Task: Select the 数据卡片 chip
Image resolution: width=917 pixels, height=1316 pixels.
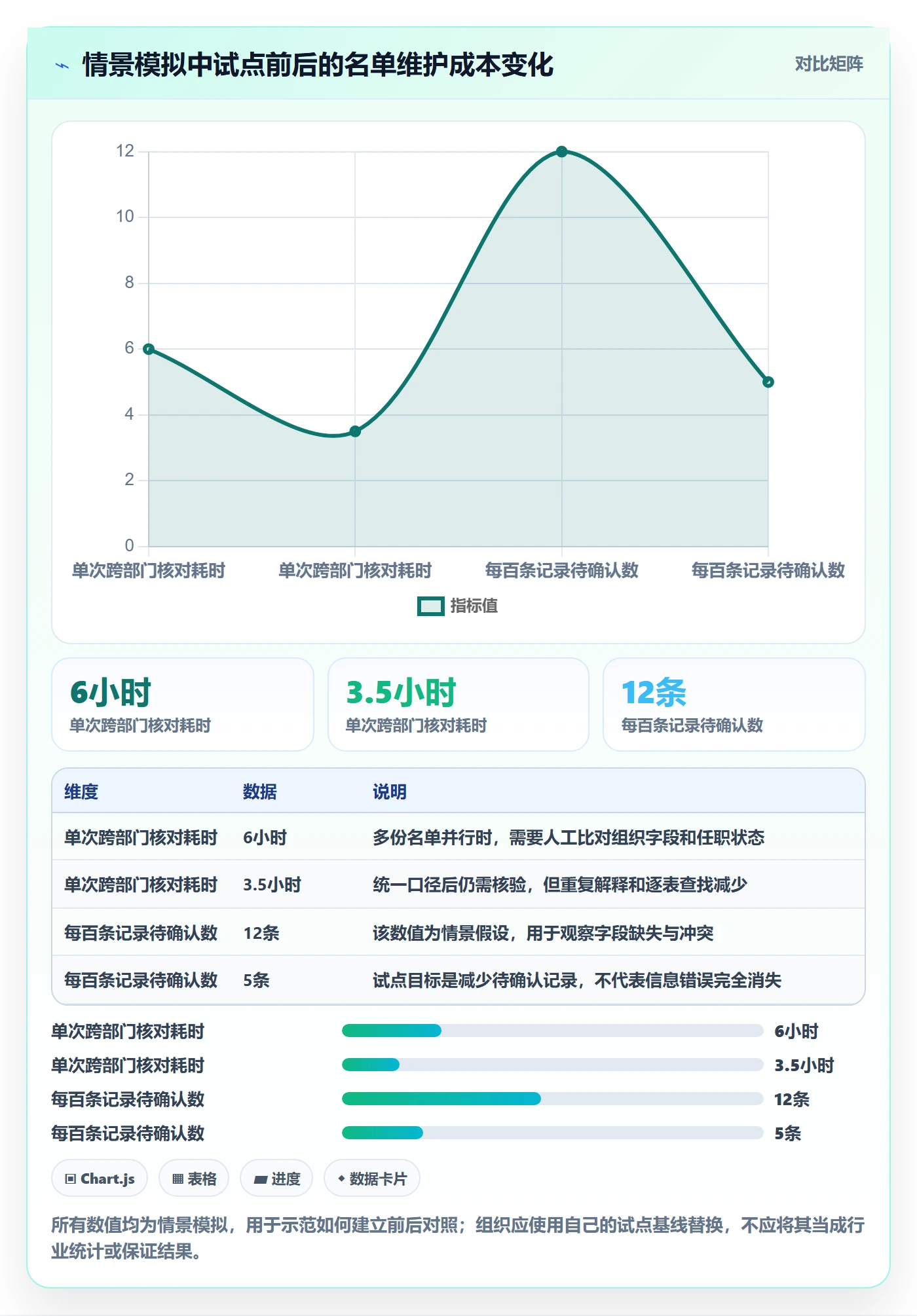Action: tap(372, 1179)
